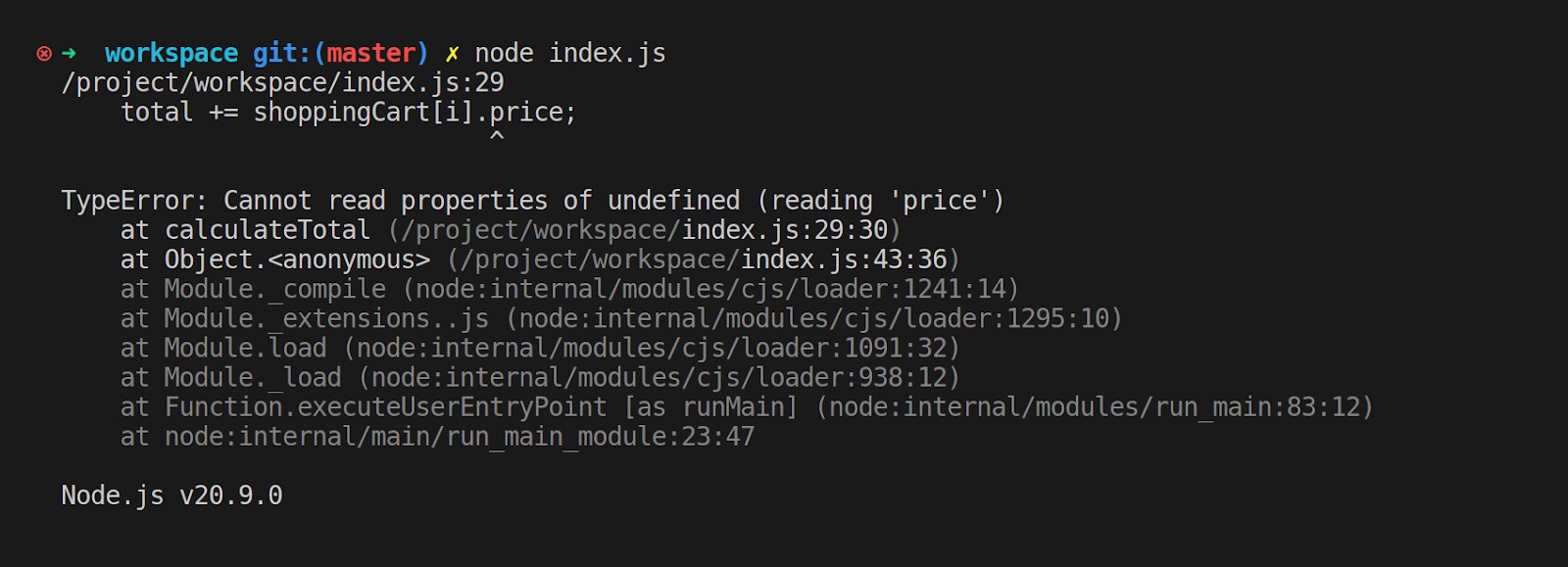
Task: Click the green prompt arrow
Action: (69, 53)
